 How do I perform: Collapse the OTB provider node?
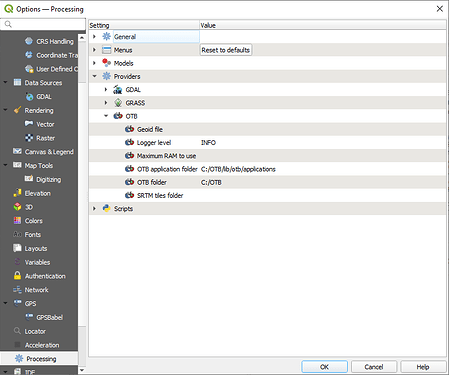[x=106, y=116]
